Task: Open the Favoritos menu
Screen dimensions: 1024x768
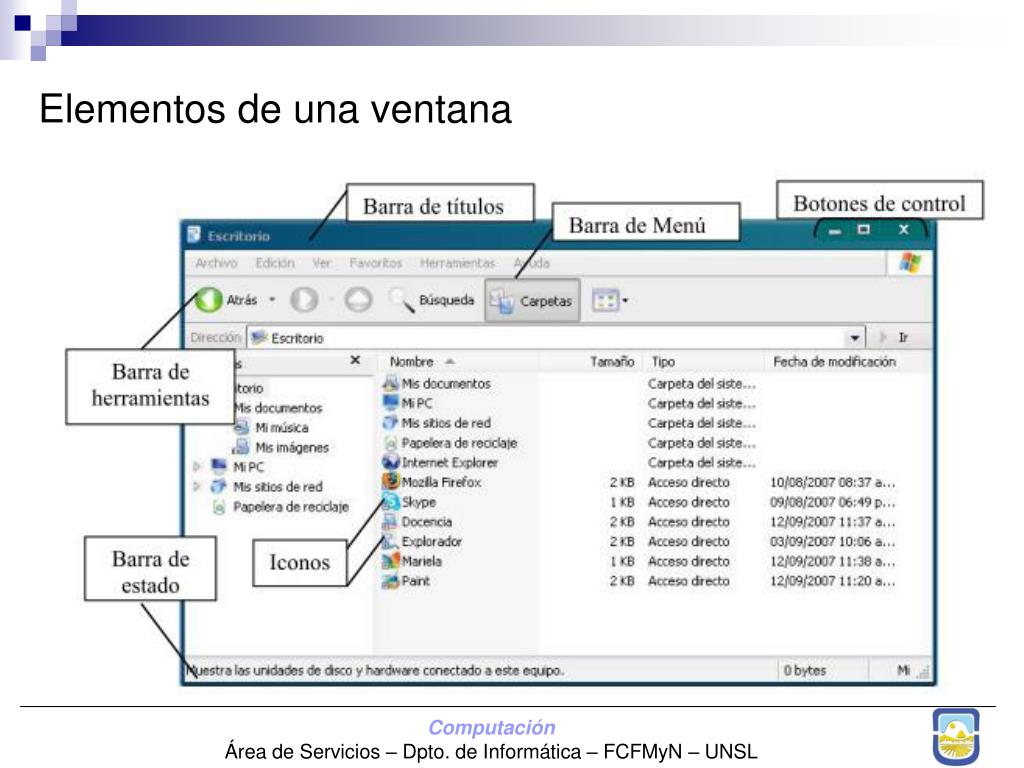Action: [376, 263]
